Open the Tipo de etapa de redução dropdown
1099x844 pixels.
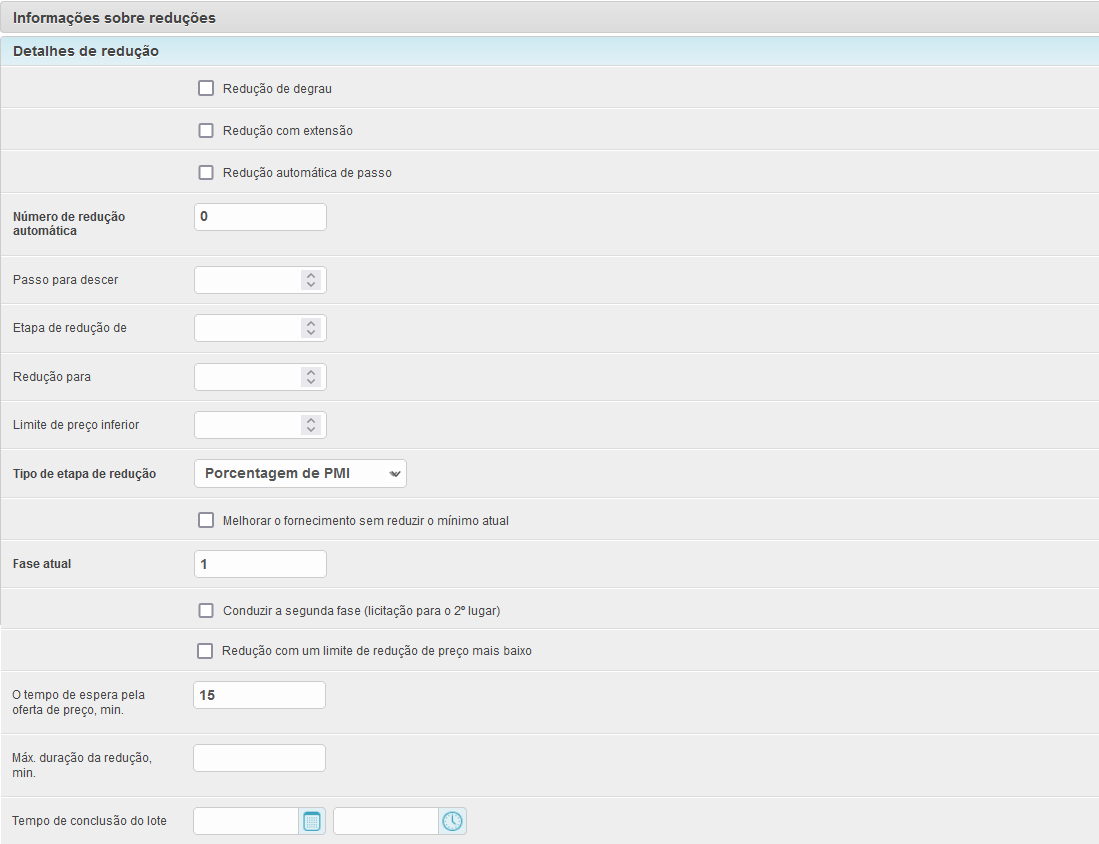tap(300, 473)
